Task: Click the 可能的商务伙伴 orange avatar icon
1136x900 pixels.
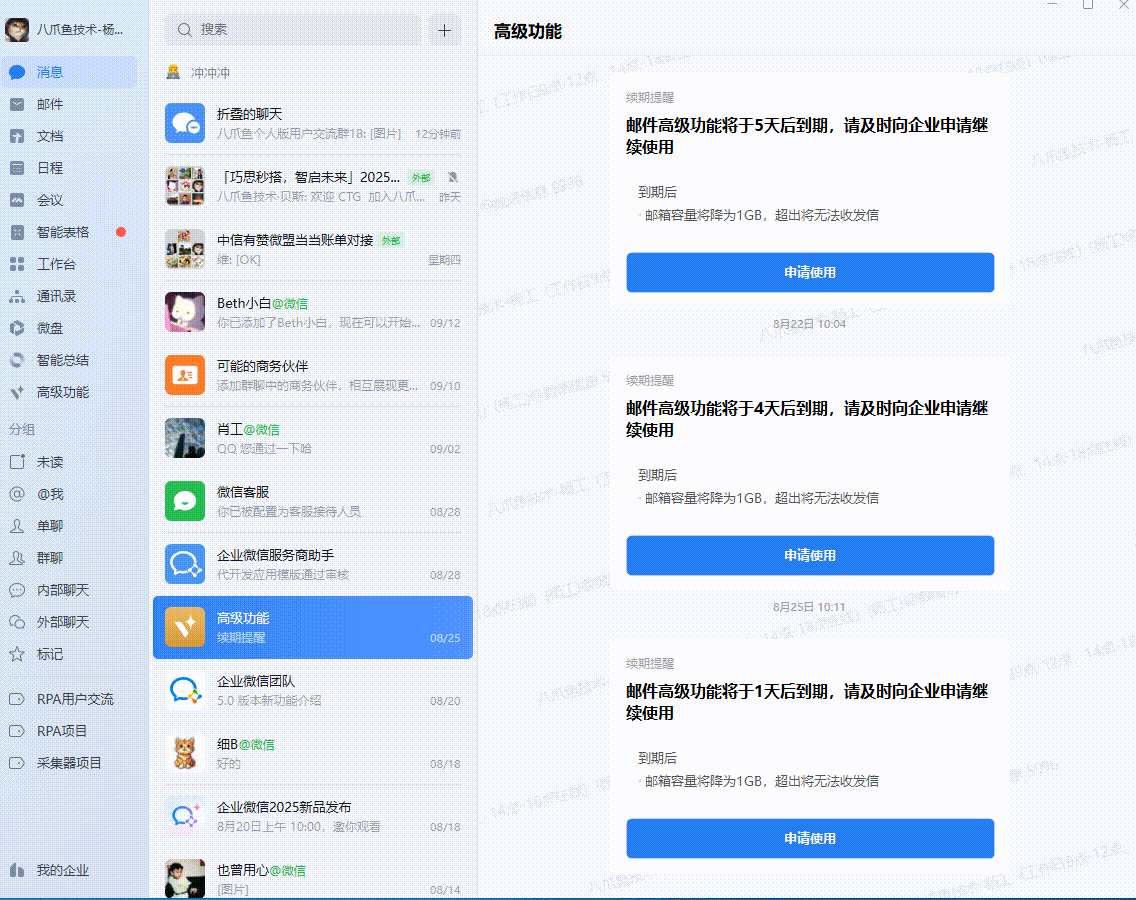Action: [185, 375]
